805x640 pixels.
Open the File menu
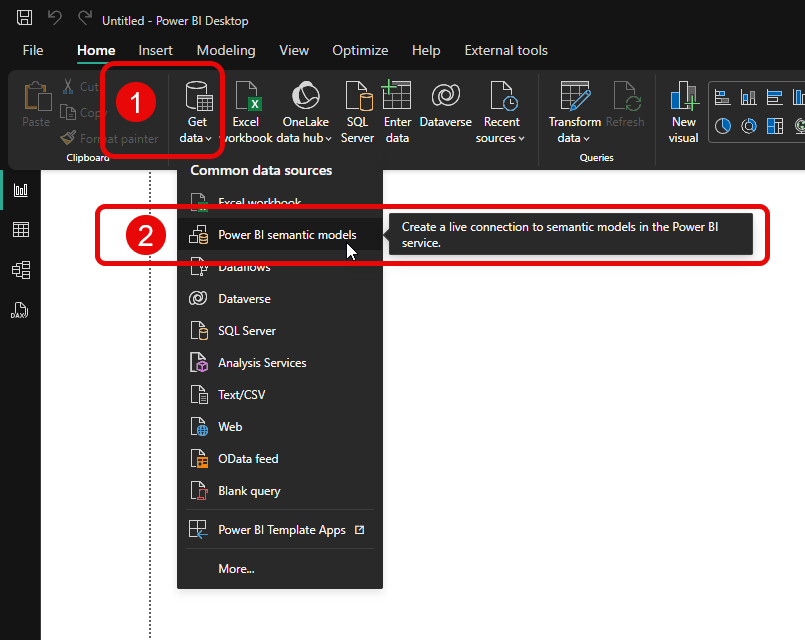point(33,50)
